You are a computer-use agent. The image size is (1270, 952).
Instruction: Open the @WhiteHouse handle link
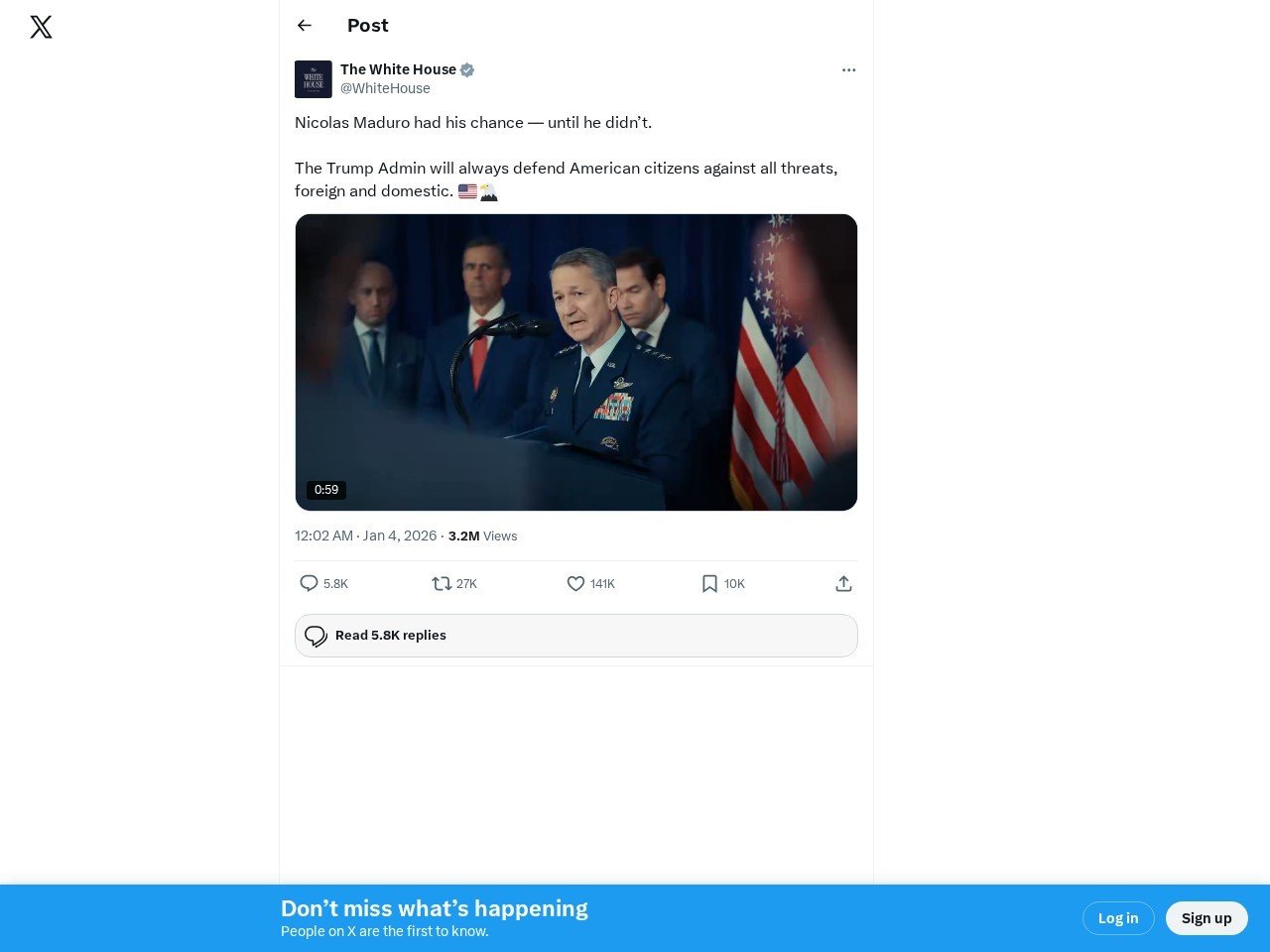[385, 88]
